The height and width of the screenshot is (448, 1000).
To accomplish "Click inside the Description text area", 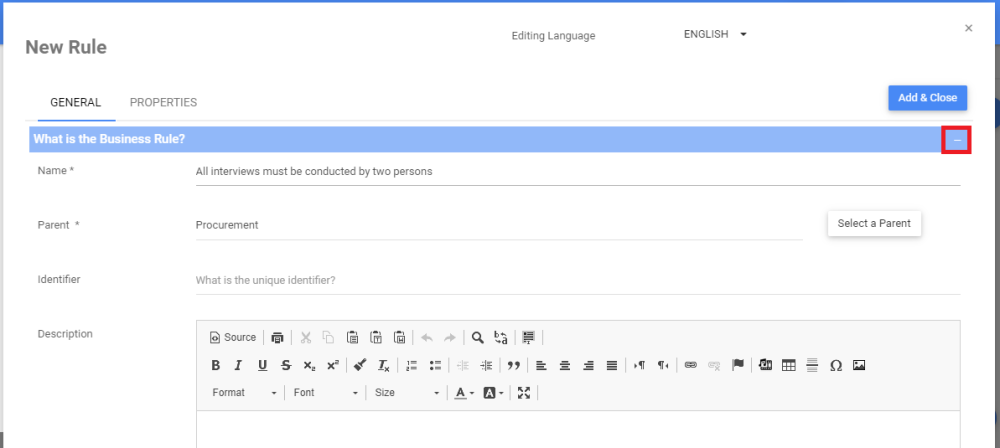I will click(578, 429).
